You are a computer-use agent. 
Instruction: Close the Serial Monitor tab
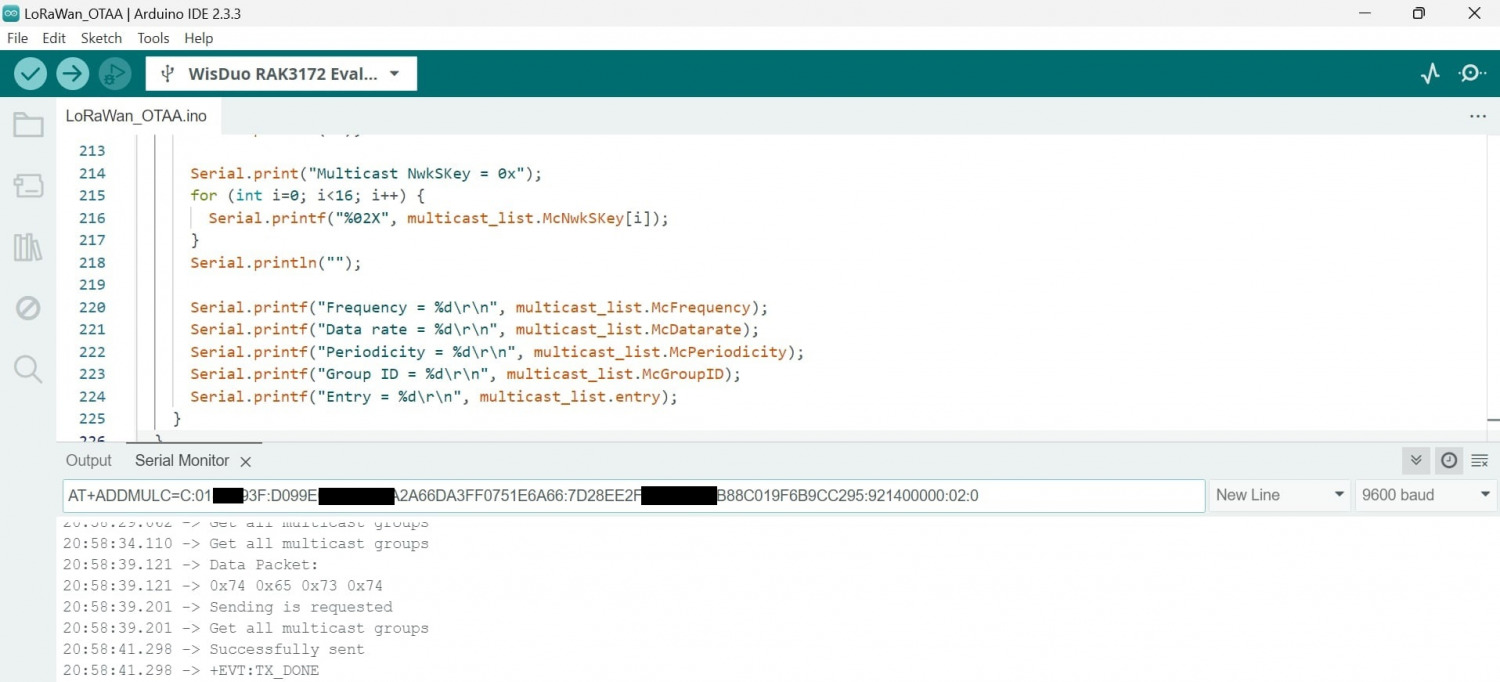[x=246, y=461]
